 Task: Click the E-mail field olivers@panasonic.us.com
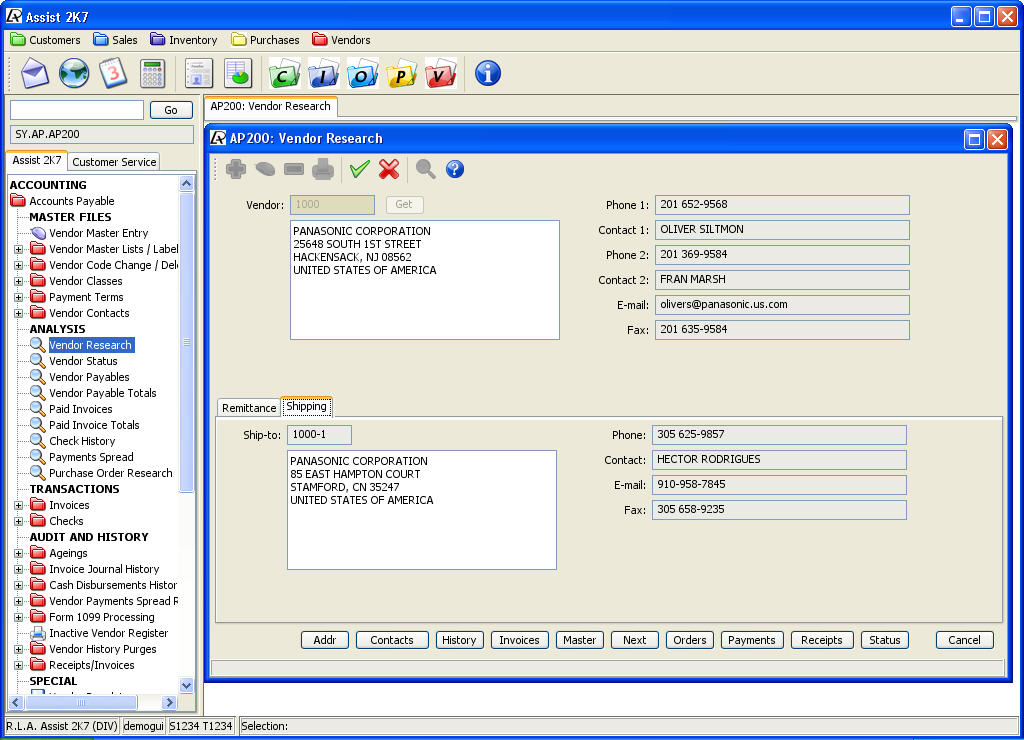coord(782,304)
